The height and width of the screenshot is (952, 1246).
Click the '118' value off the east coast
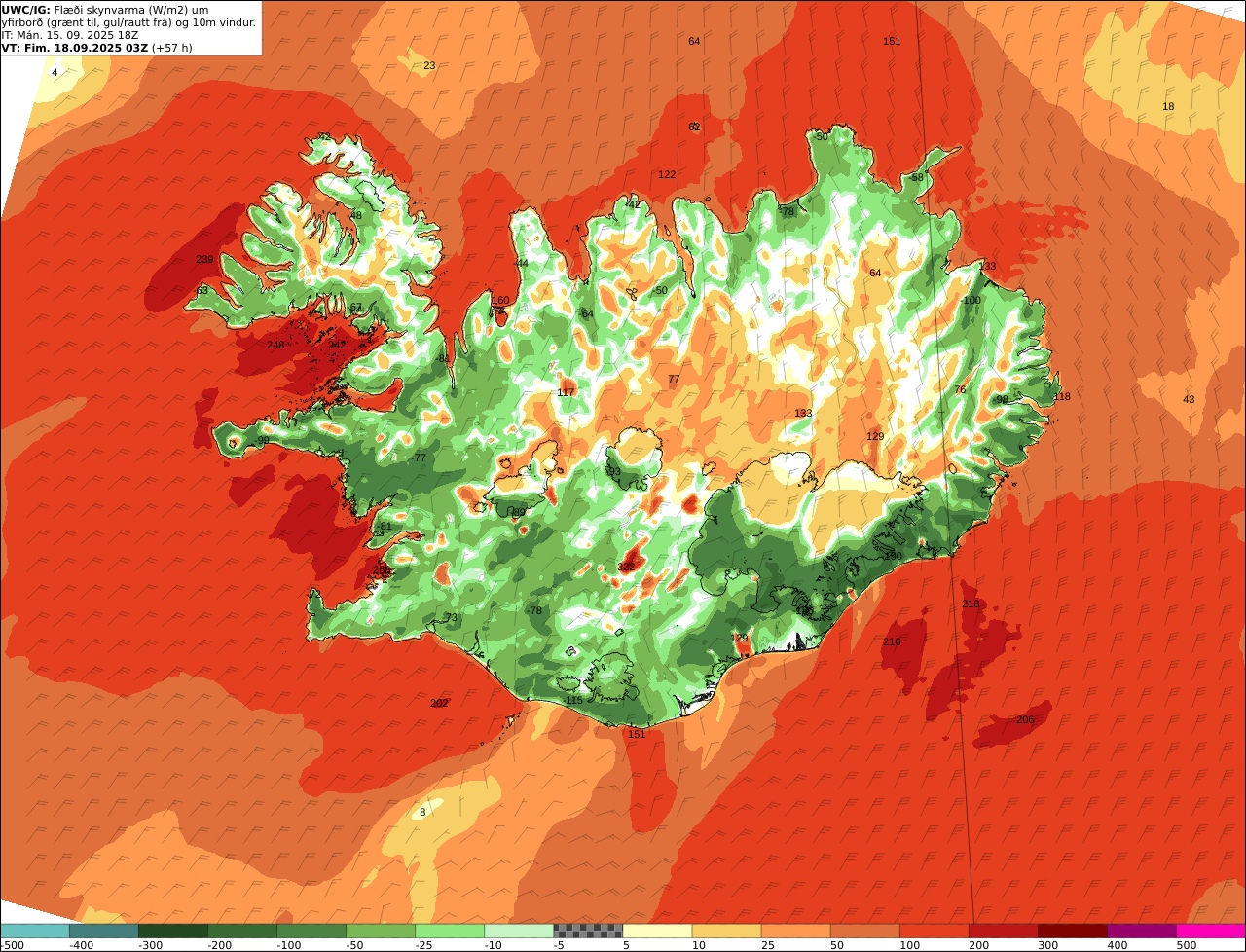[x=1061, y=396]
